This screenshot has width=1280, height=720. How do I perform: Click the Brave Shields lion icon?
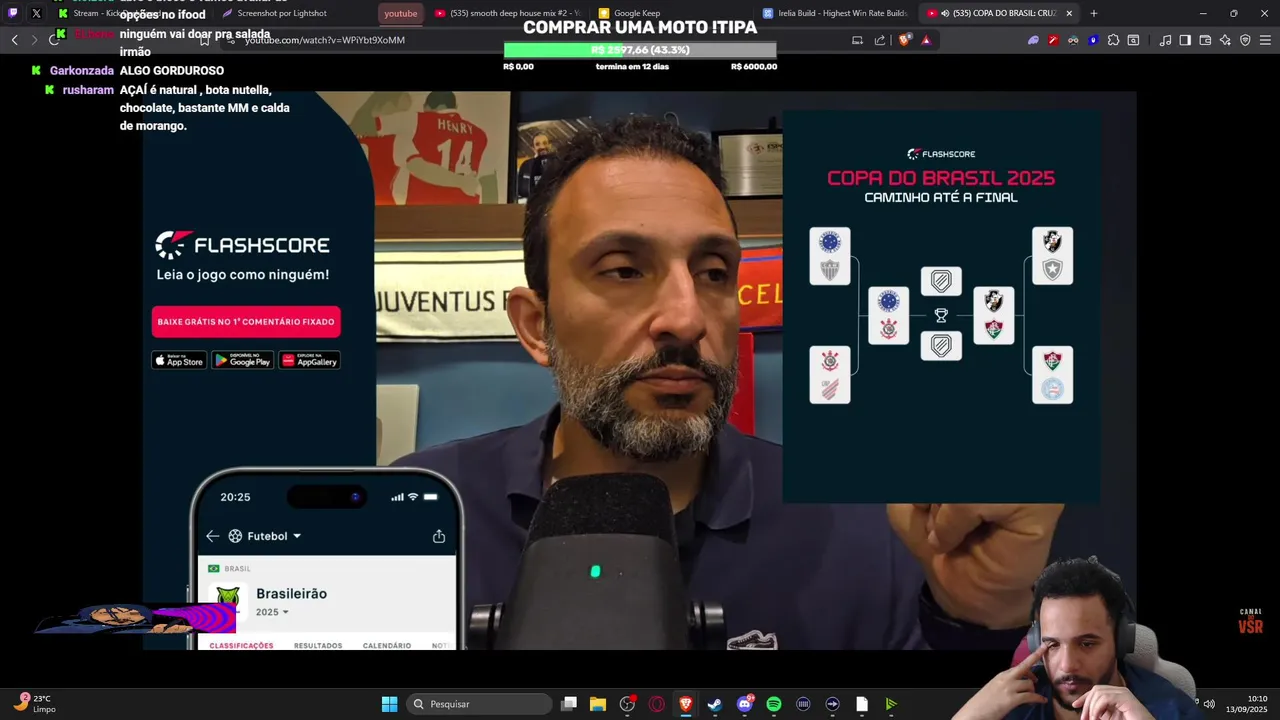pos(905,40)
